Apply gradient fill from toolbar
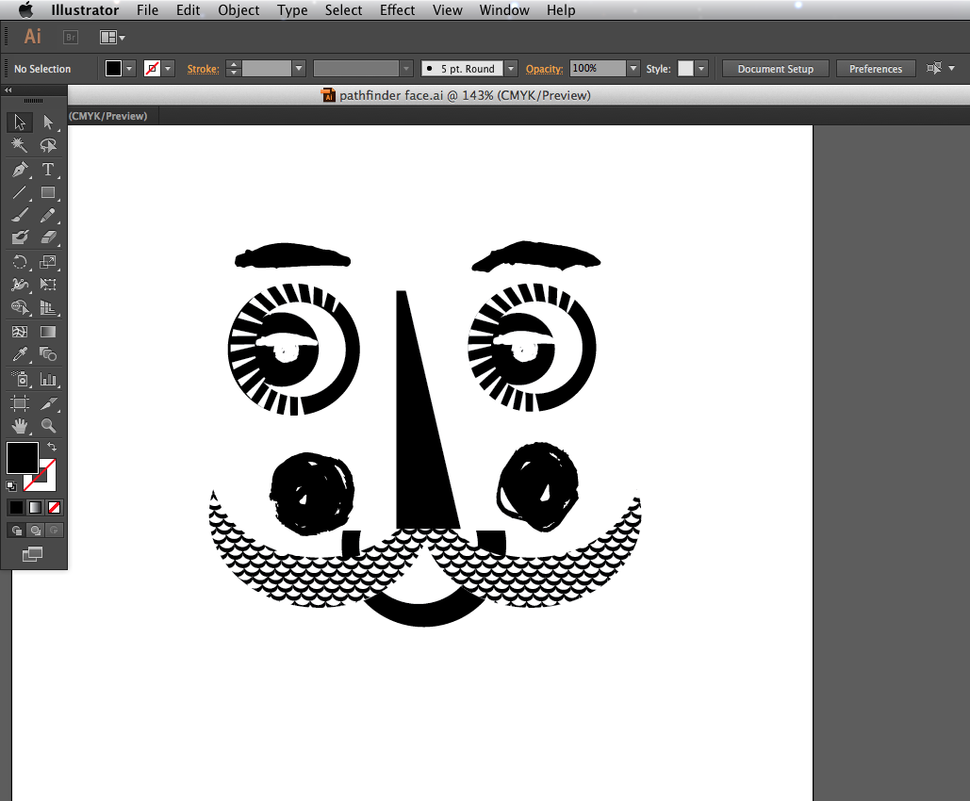This screenshot has width=970, height=801. pyautogui.click(x=33, y=507)
